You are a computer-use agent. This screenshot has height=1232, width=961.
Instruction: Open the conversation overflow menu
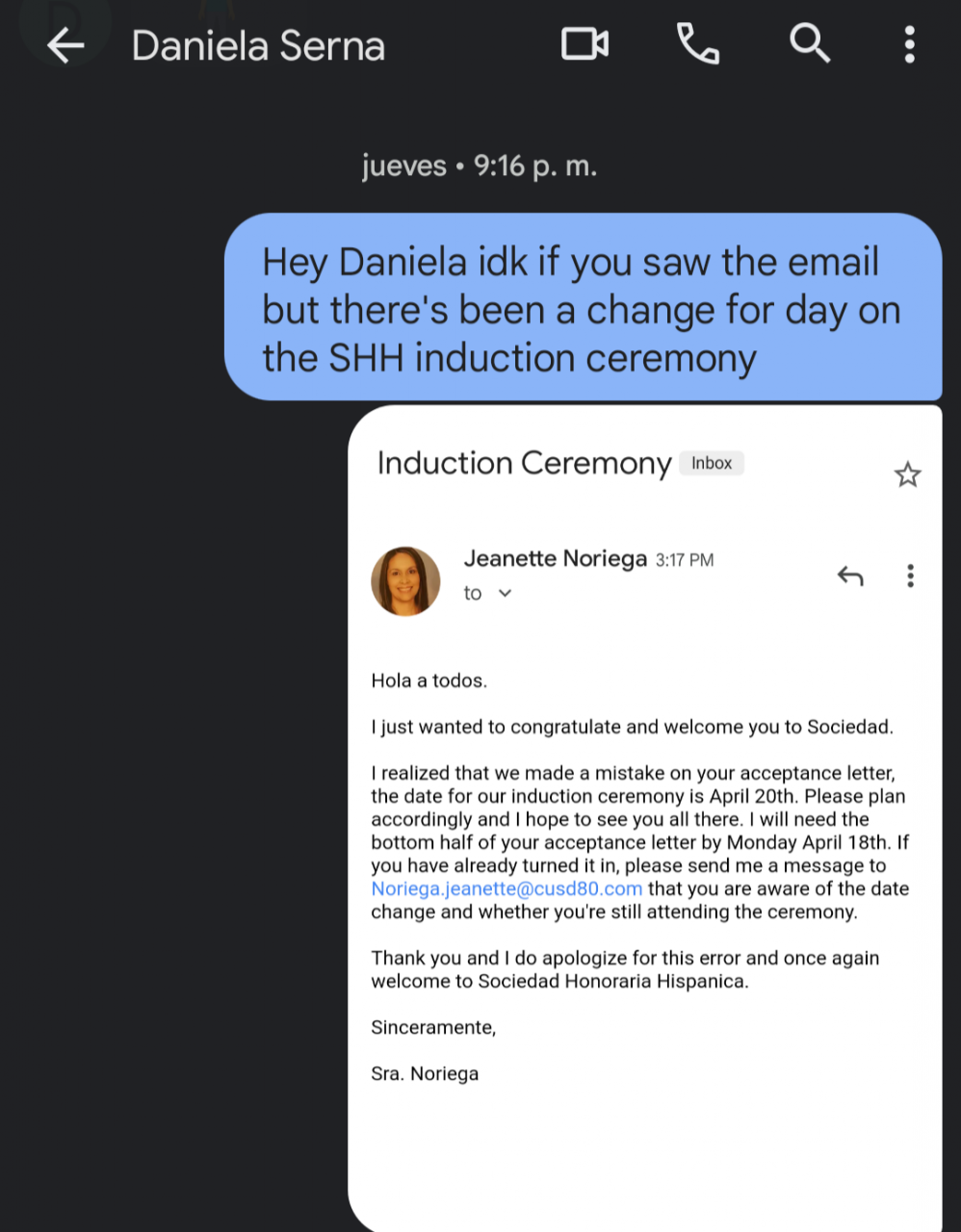(x=909, y=44)
